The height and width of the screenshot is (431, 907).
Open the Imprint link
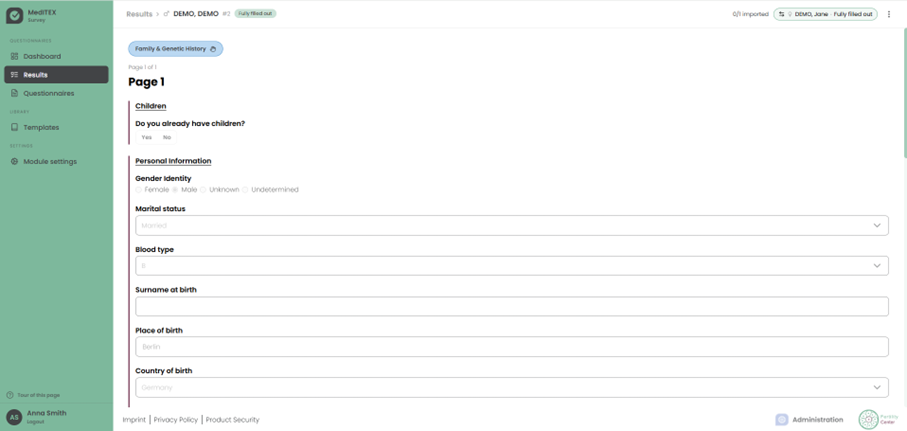pos(134,419)
